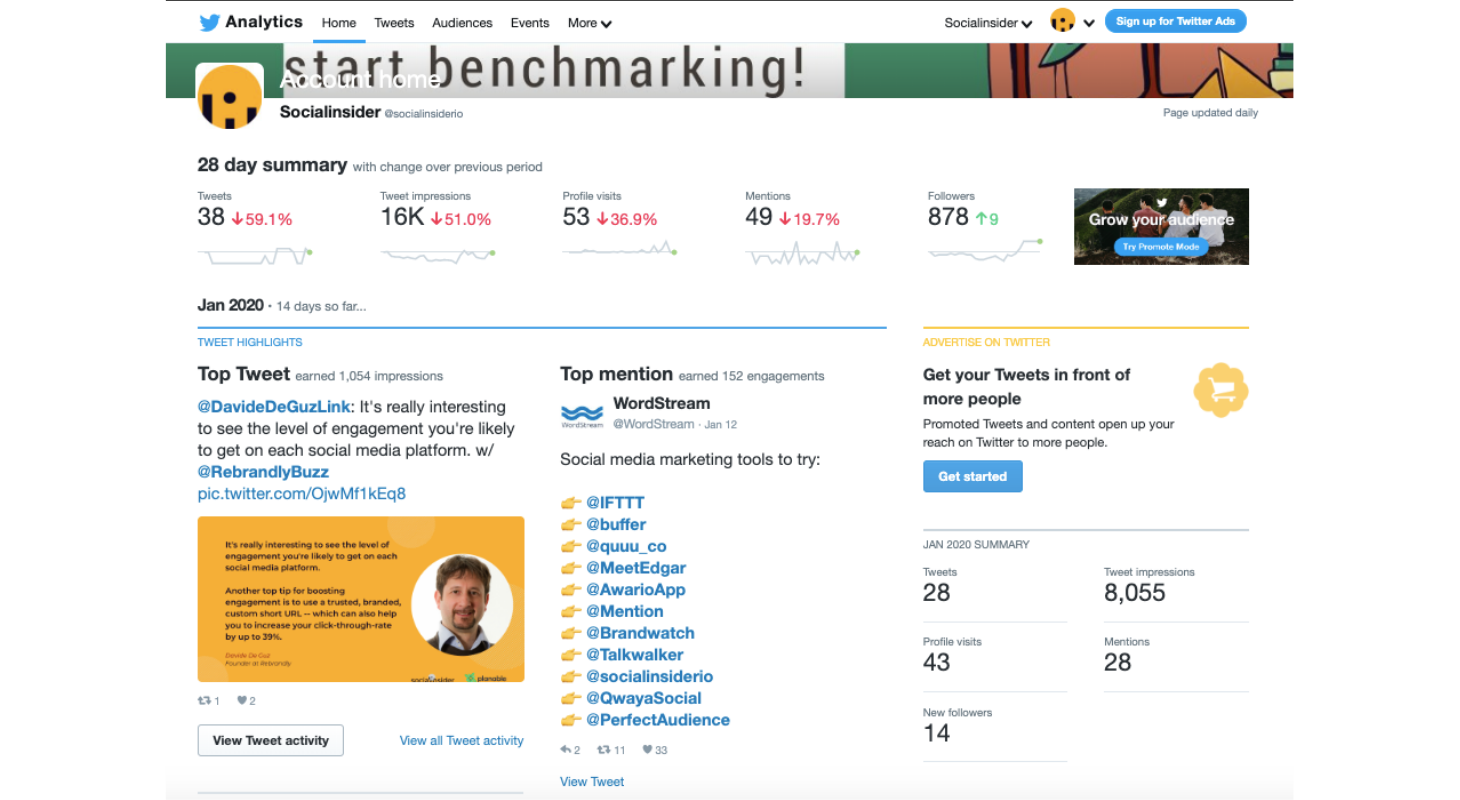Open the @quuu_co mention link

(626, 546)
